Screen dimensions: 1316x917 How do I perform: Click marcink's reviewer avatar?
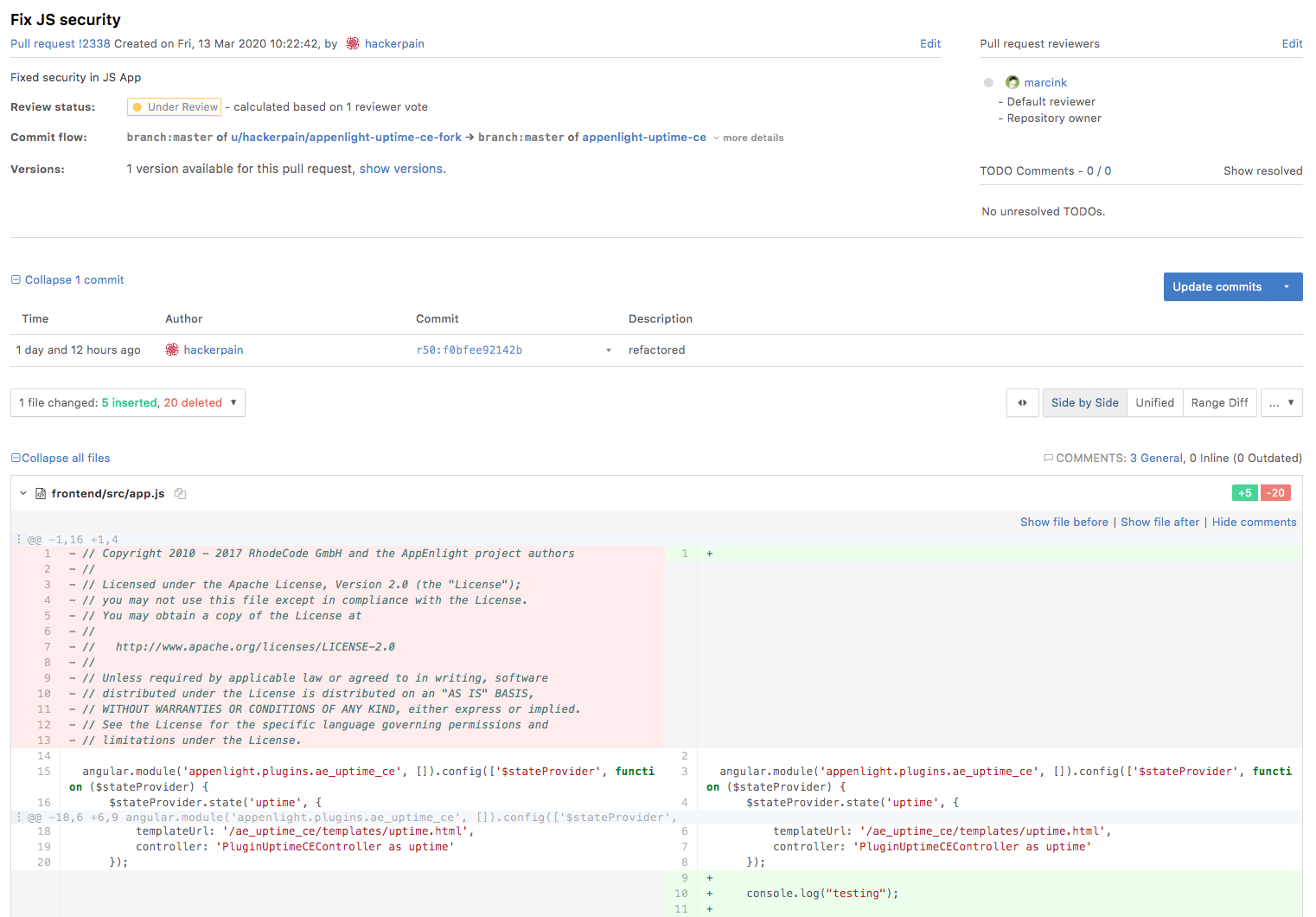1012,82
